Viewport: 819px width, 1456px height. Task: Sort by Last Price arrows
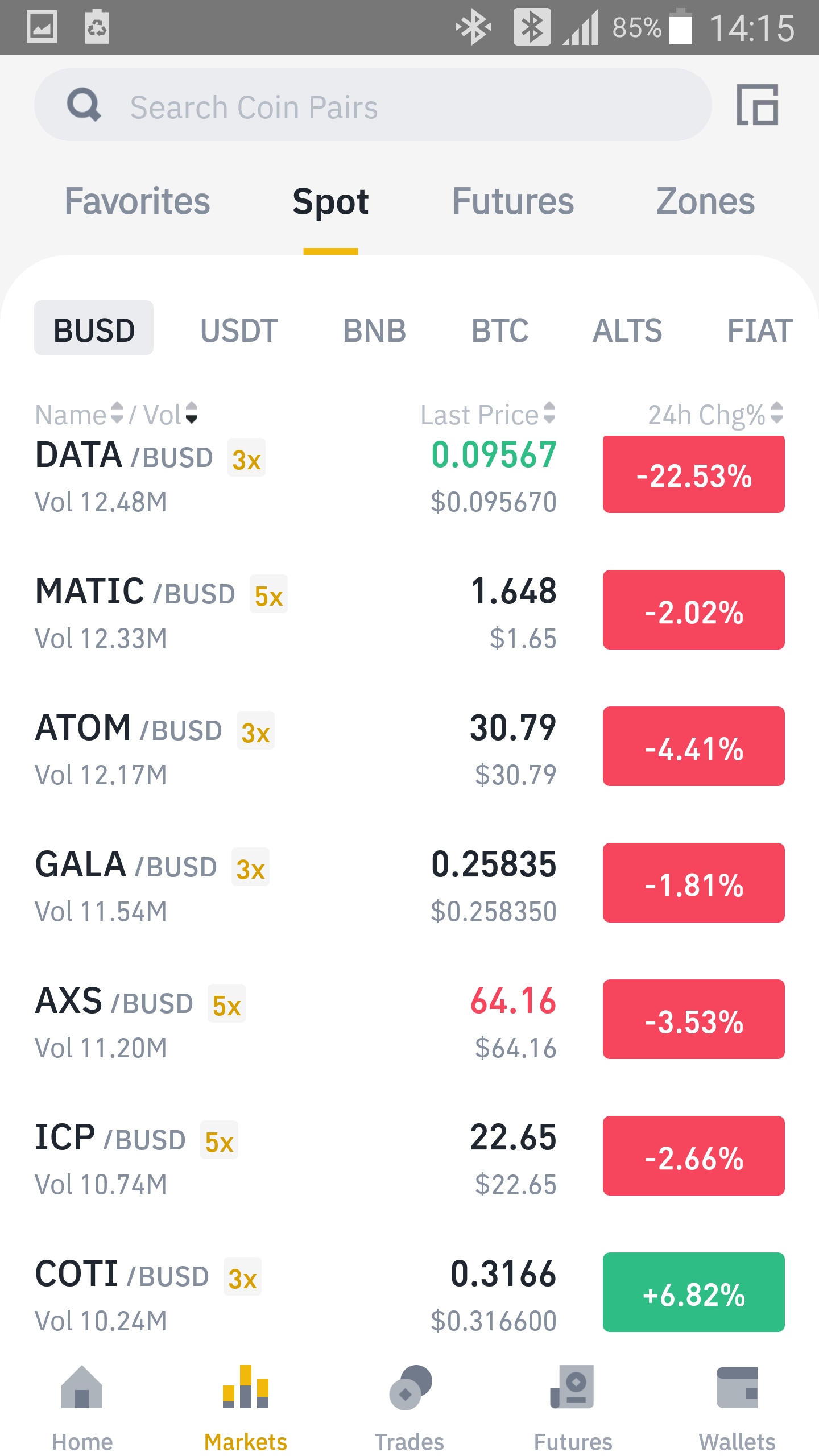coord(549,413)
